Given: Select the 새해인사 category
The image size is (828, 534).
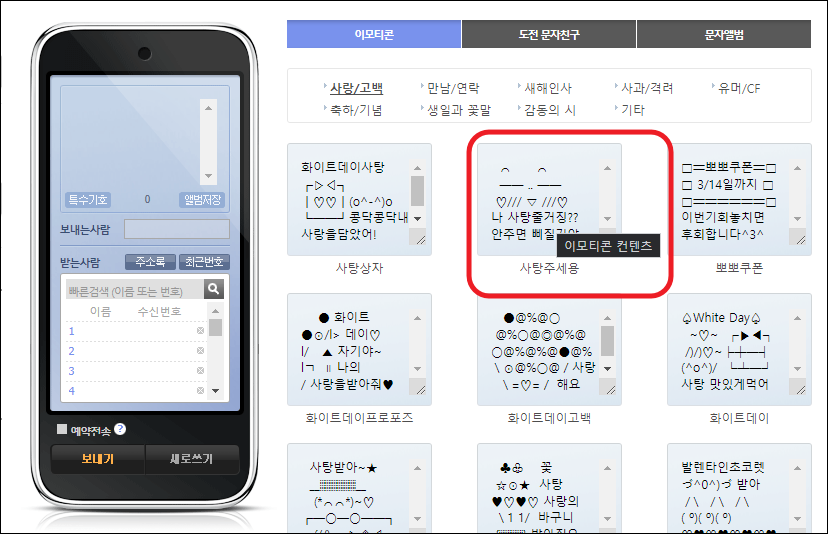Looking at the screenshot, I should coord(548,88).
